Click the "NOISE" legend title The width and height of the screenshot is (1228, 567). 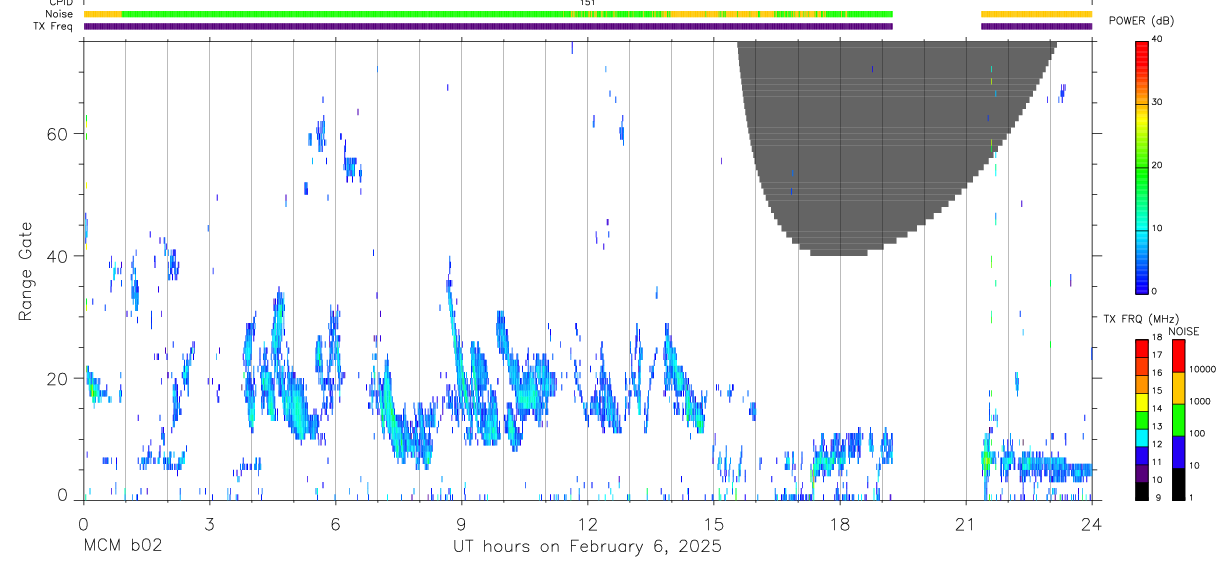tap(1183, 331)
